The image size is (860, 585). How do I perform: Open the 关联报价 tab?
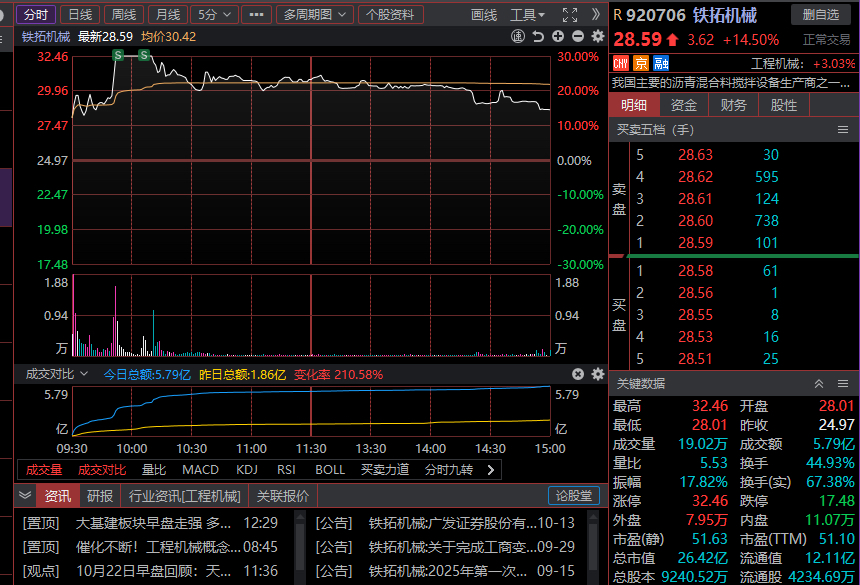point(283,496)
